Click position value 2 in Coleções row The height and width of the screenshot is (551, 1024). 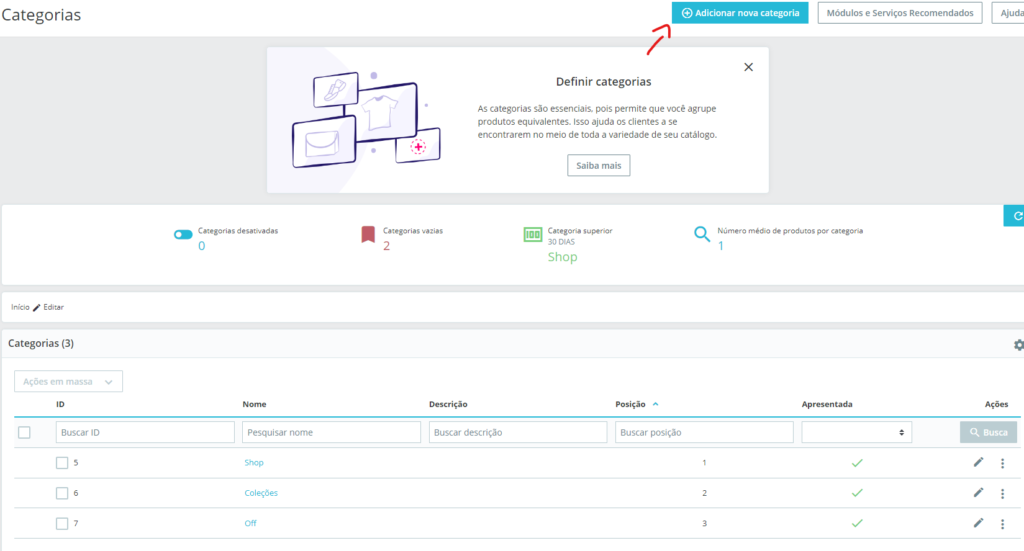pos(704,493)
